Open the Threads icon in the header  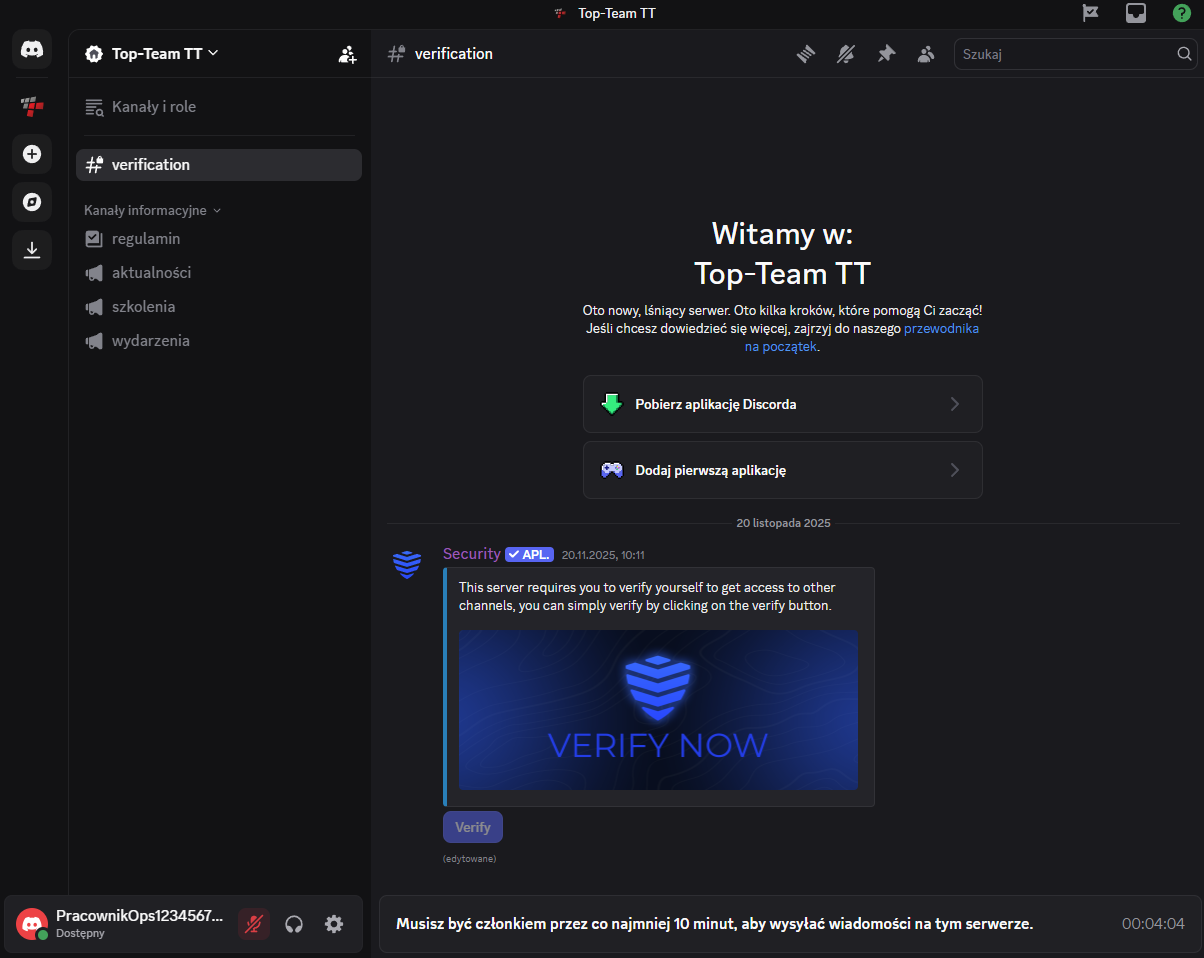[x=806, y=54]
